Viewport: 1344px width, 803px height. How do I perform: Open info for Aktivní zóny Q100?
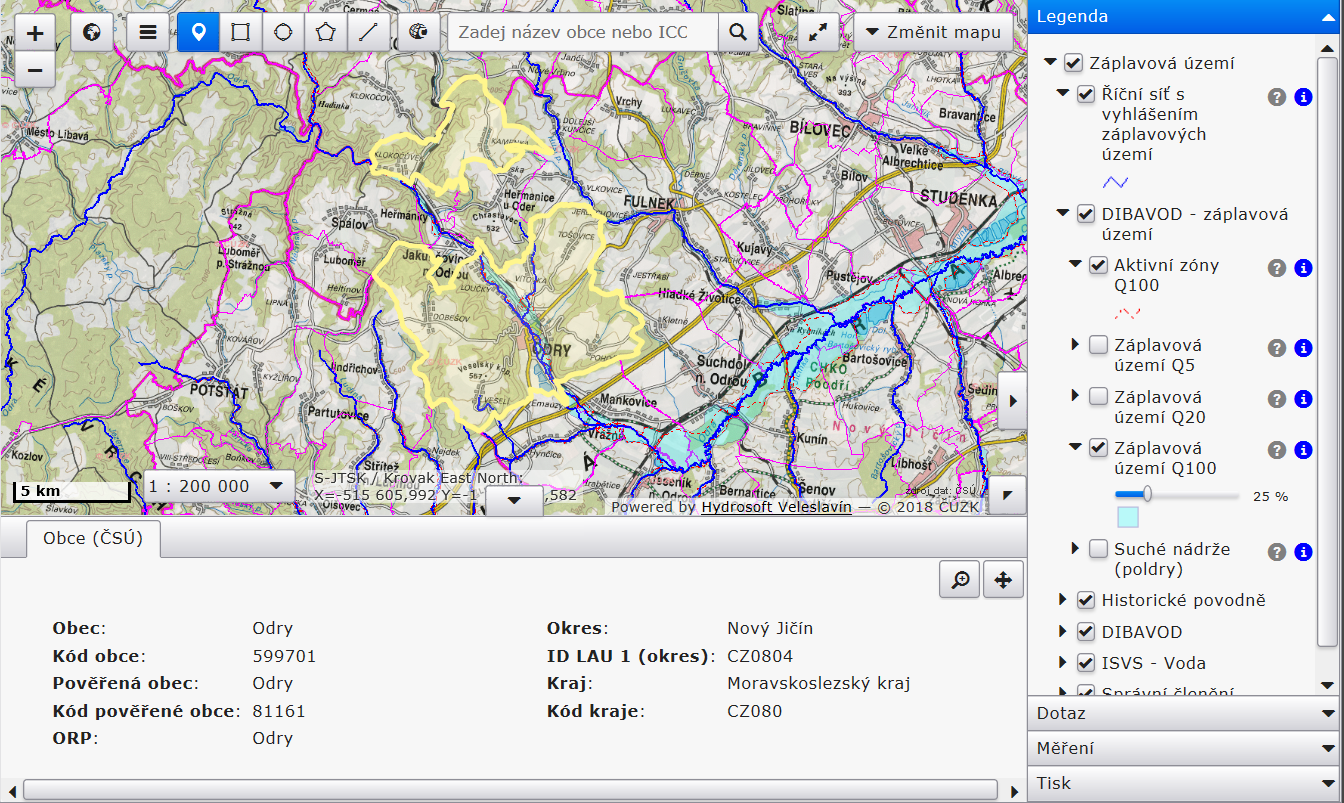click(1303, 268)
